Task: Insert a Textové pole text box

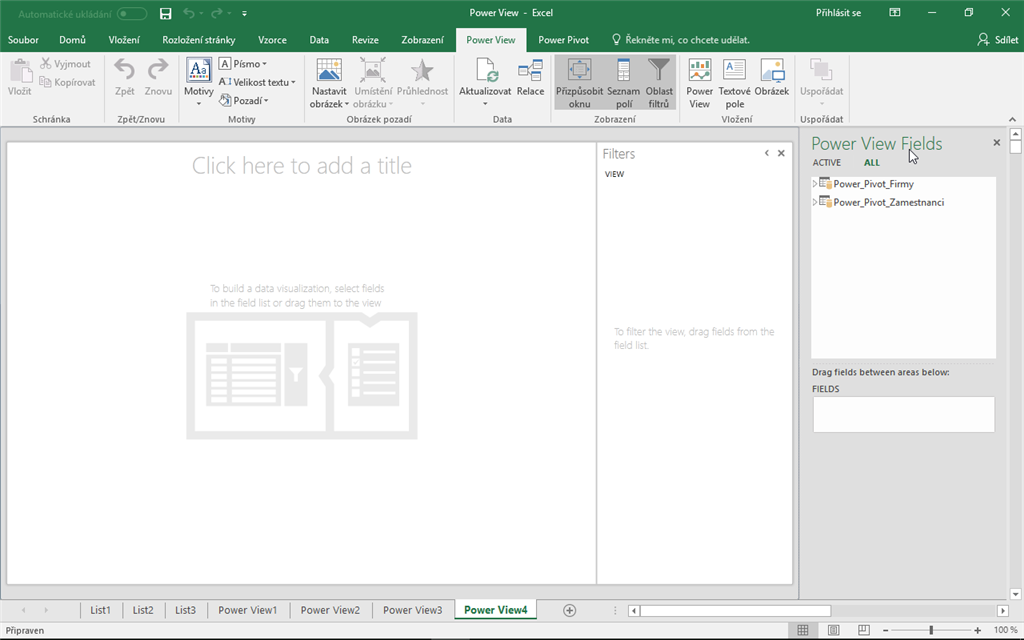Action: pos(735,82)
